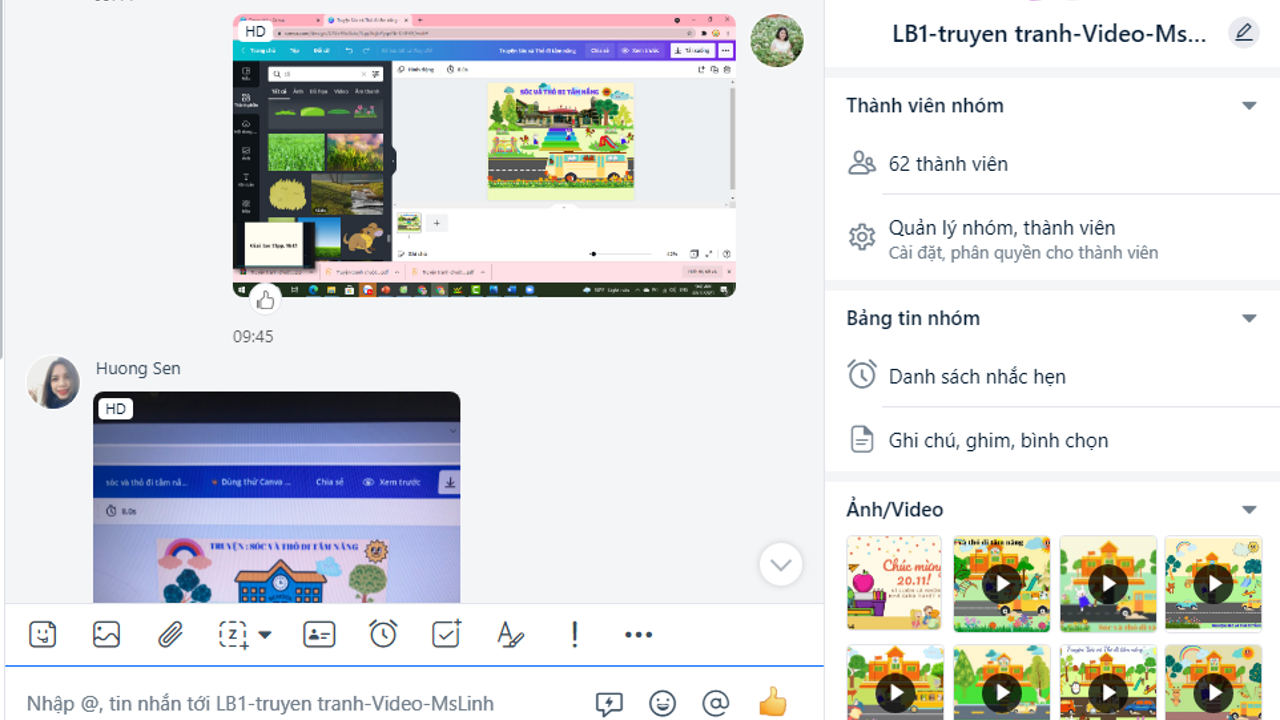This screenshot has height=720, width=1280.
Task: Click the send image icon
Action: pos(106,634)
